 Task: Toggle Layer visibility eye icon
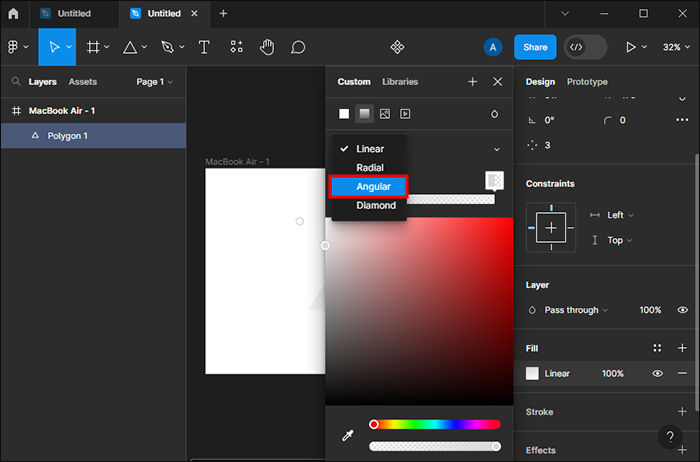coord(682,310)
